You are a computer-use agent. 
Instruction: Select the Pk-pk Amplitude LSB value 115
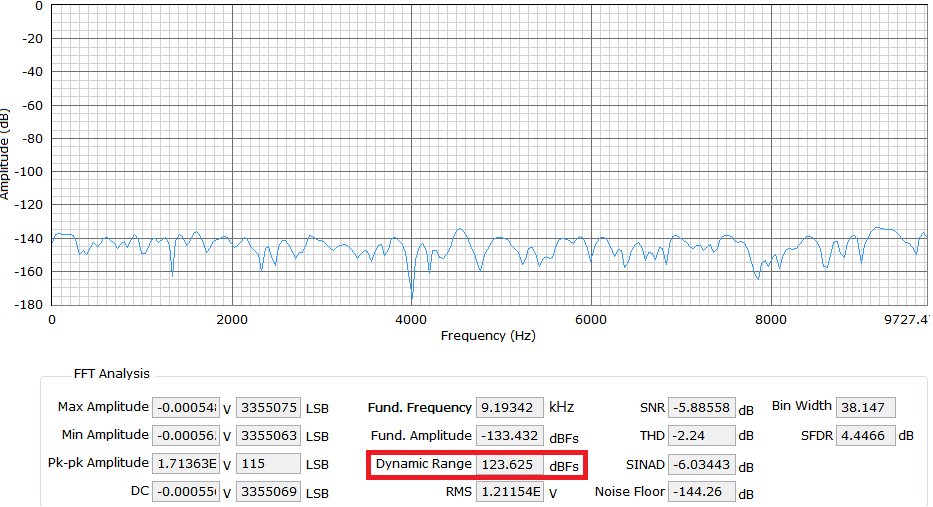click(267, 464)
